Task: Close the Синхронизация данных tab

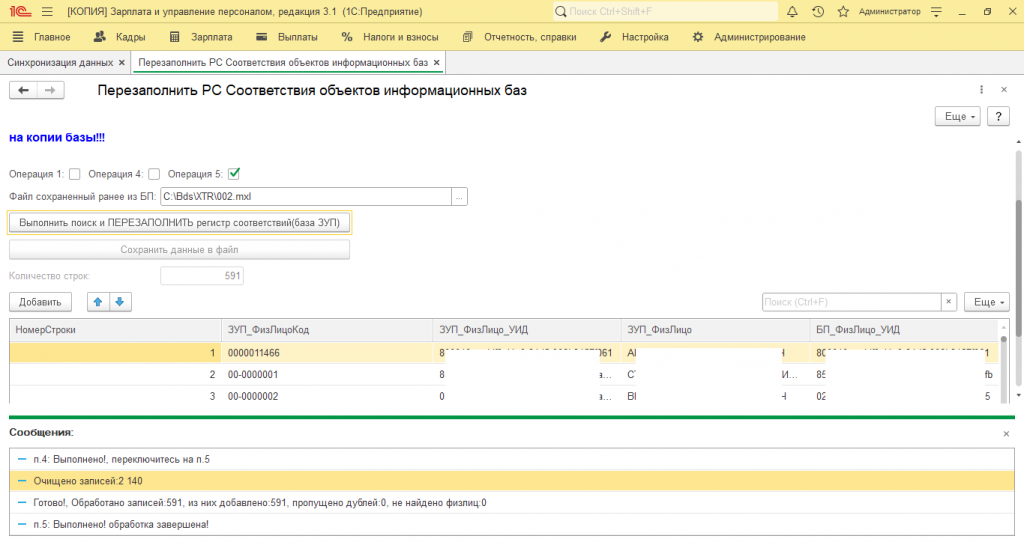Action: coord(121,63)
